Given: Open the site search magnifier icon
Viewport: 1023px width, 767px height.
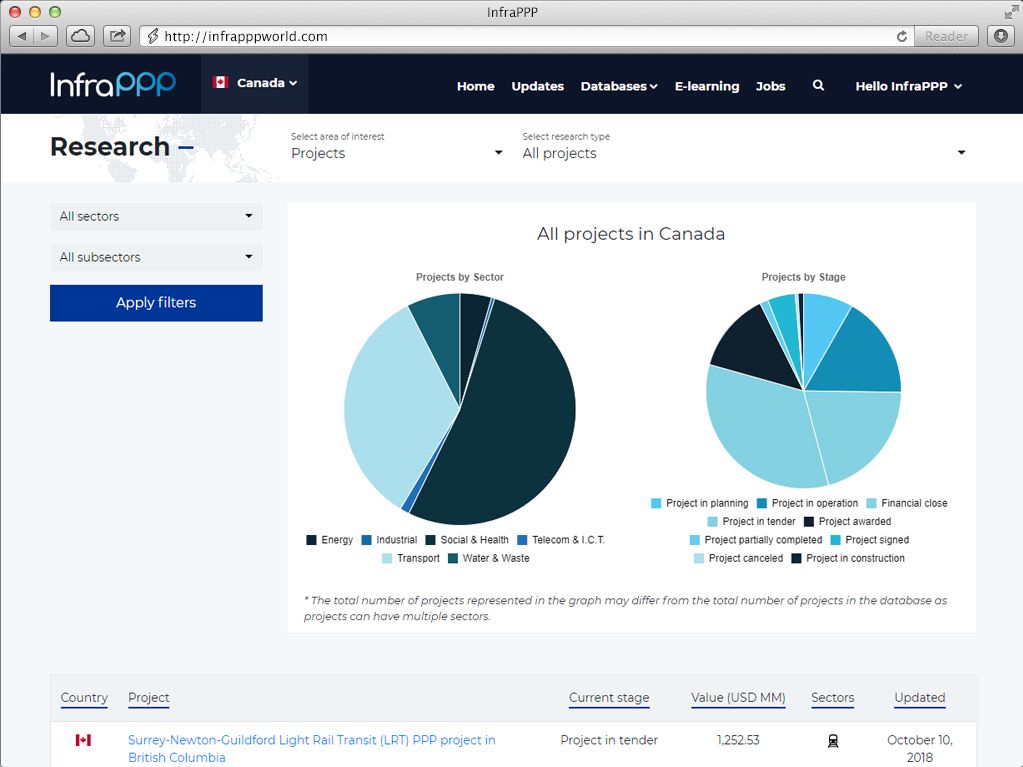Looking at the screenshot, I should click(x=818, y=86).
